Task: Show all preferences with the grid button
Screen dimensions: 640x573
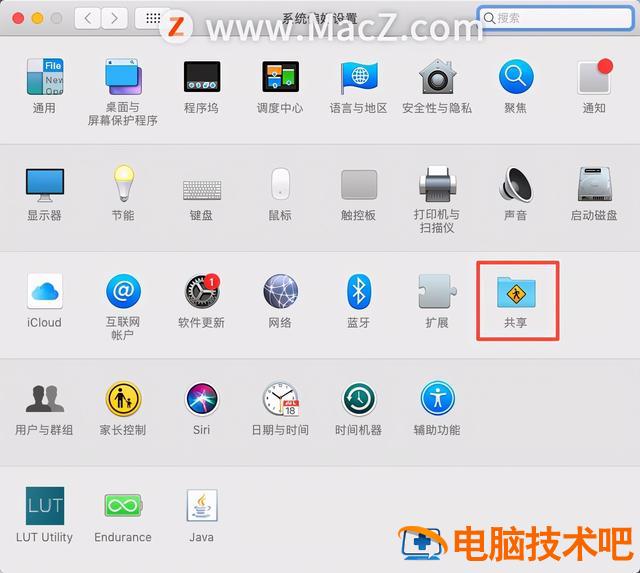Action: [152, 18]
